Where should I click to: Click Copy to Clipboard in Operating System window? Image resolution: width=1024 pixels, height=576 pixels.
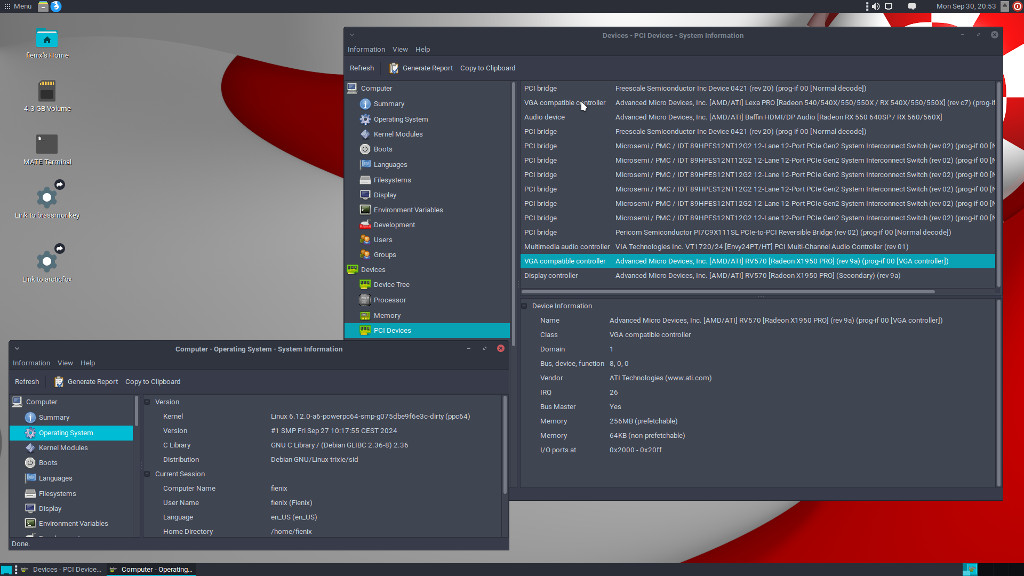tap(153, 381)
